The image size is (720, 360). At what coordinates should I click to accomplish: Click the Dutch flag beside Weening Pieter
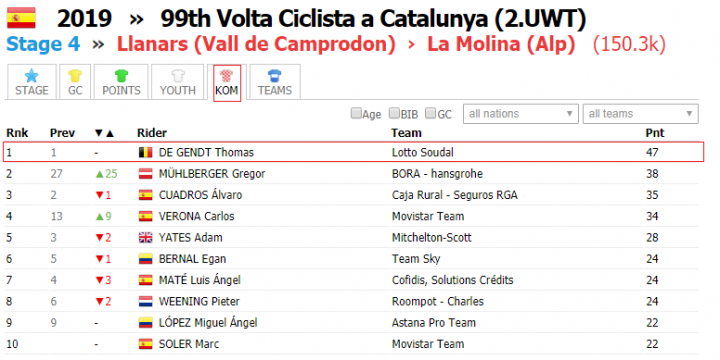146,302
